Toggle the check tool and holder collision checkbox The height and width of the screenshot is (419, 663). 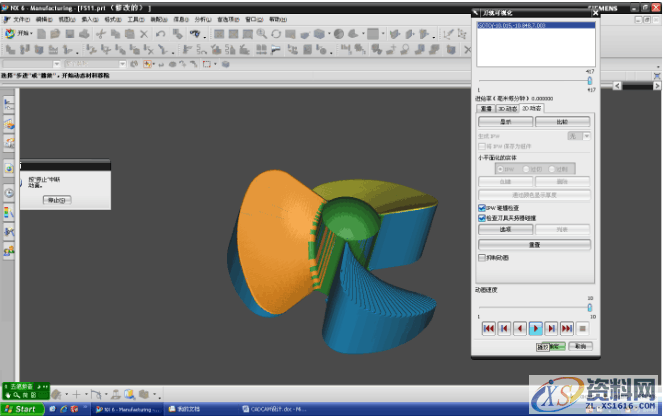[x=482, y=217]
